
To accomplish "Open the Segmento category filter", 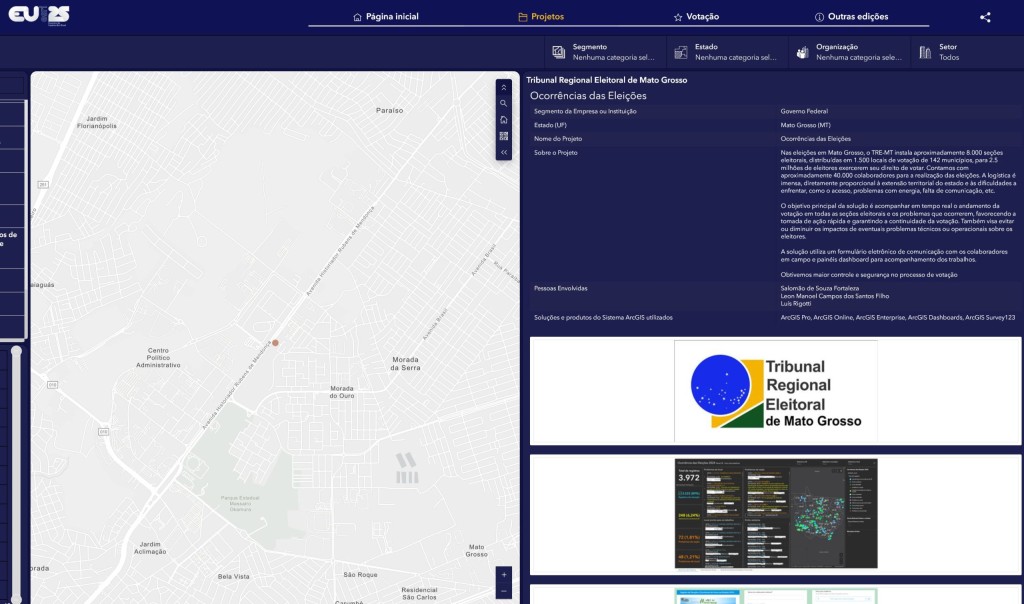I will (604, 52).
